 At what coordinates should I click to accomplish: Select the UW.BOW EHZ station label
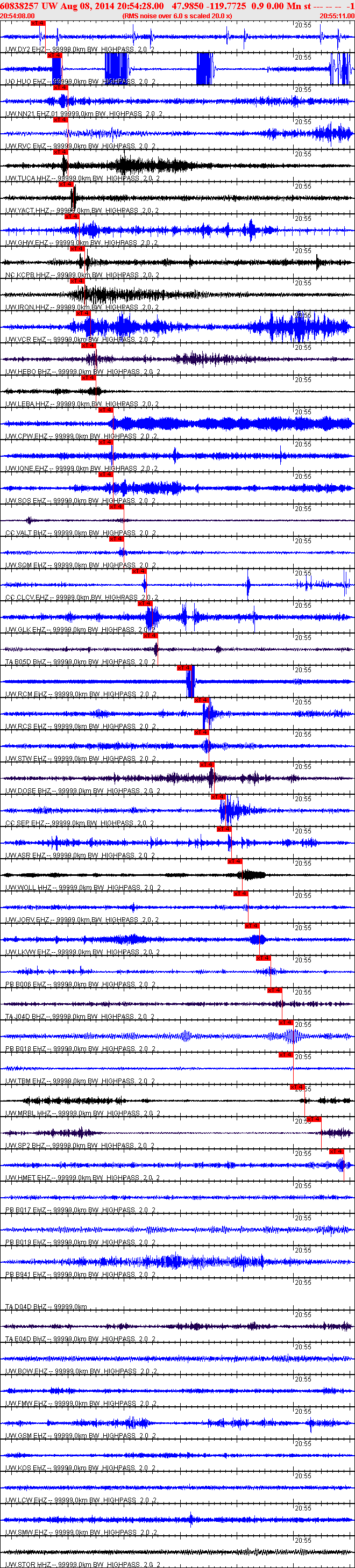pyautogui.click(x=81, y=1372)
